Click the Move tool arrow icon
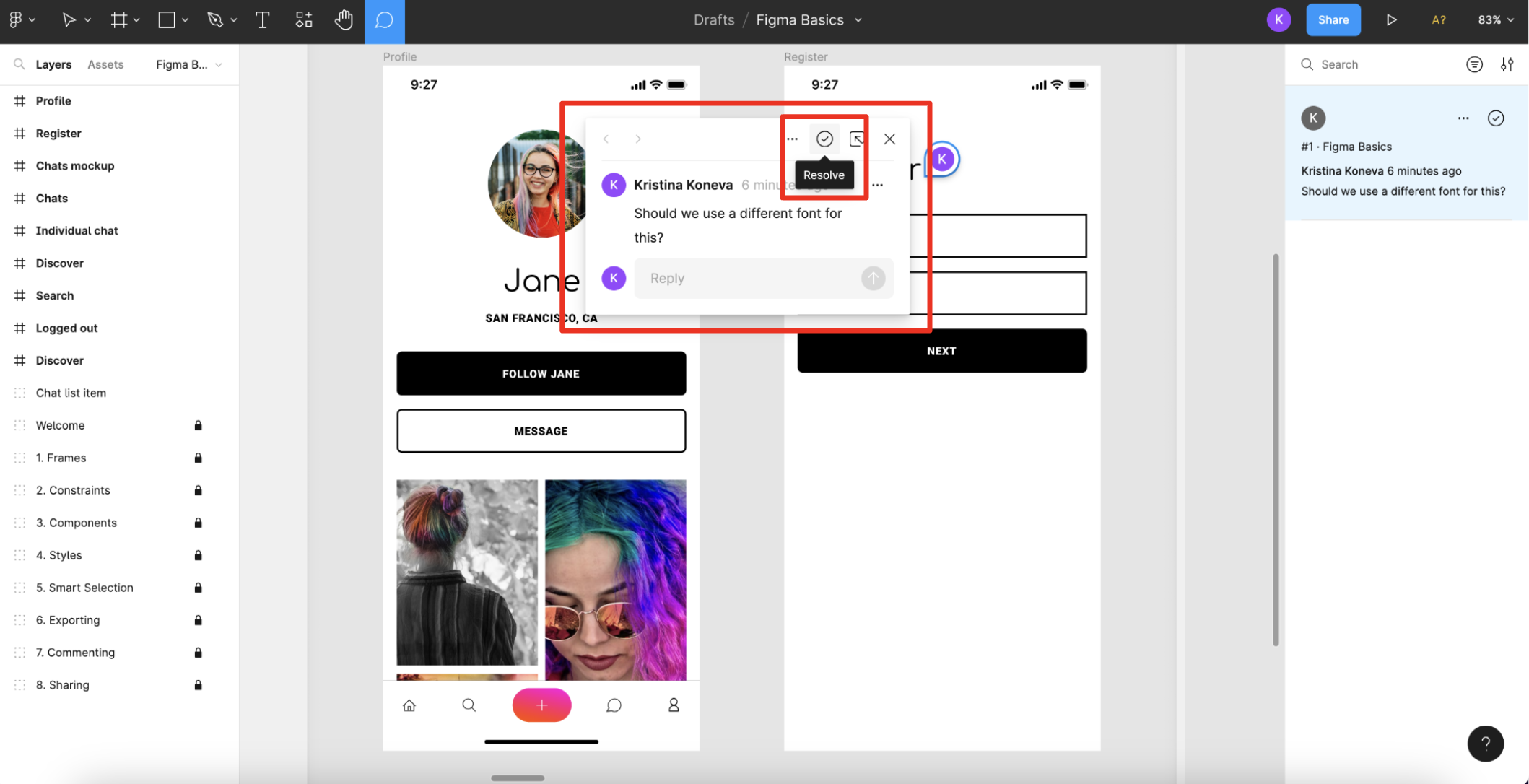Viewport: 1529px width, 784px height. coord(67,19)
